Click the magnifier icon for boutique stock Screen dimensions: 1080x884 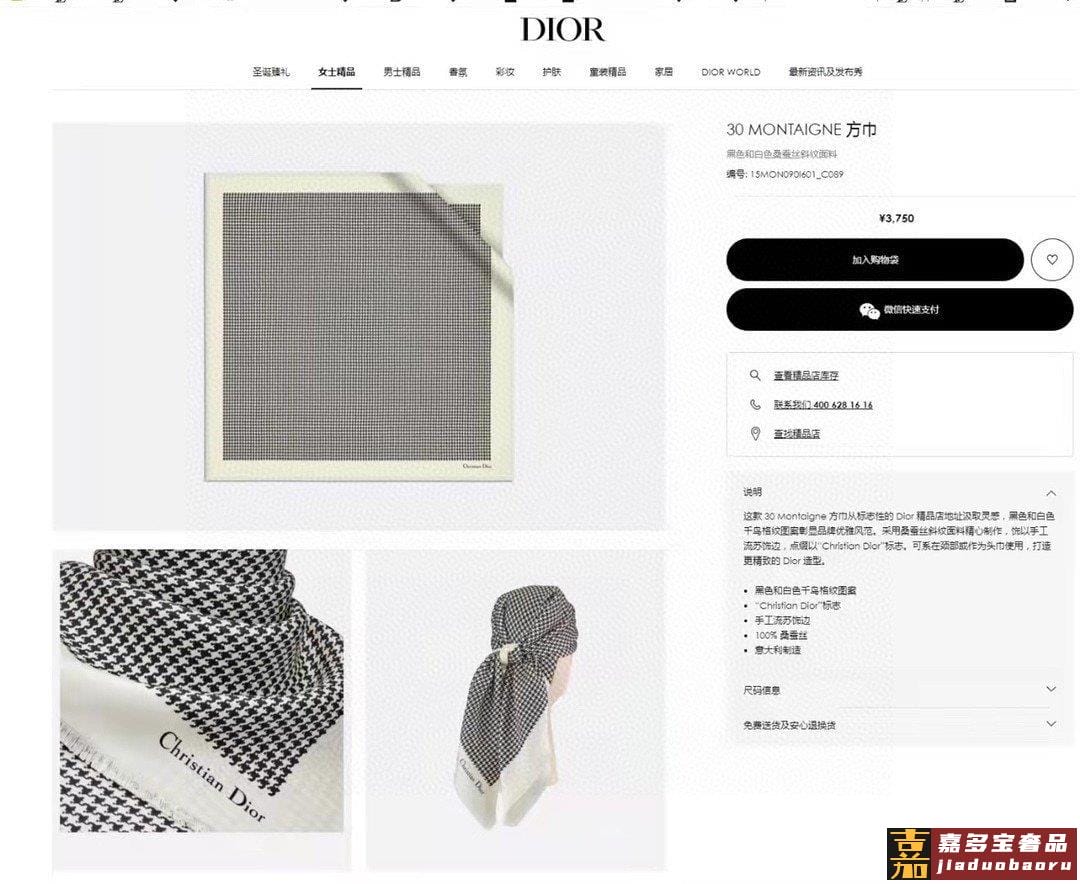click(755, 375)
